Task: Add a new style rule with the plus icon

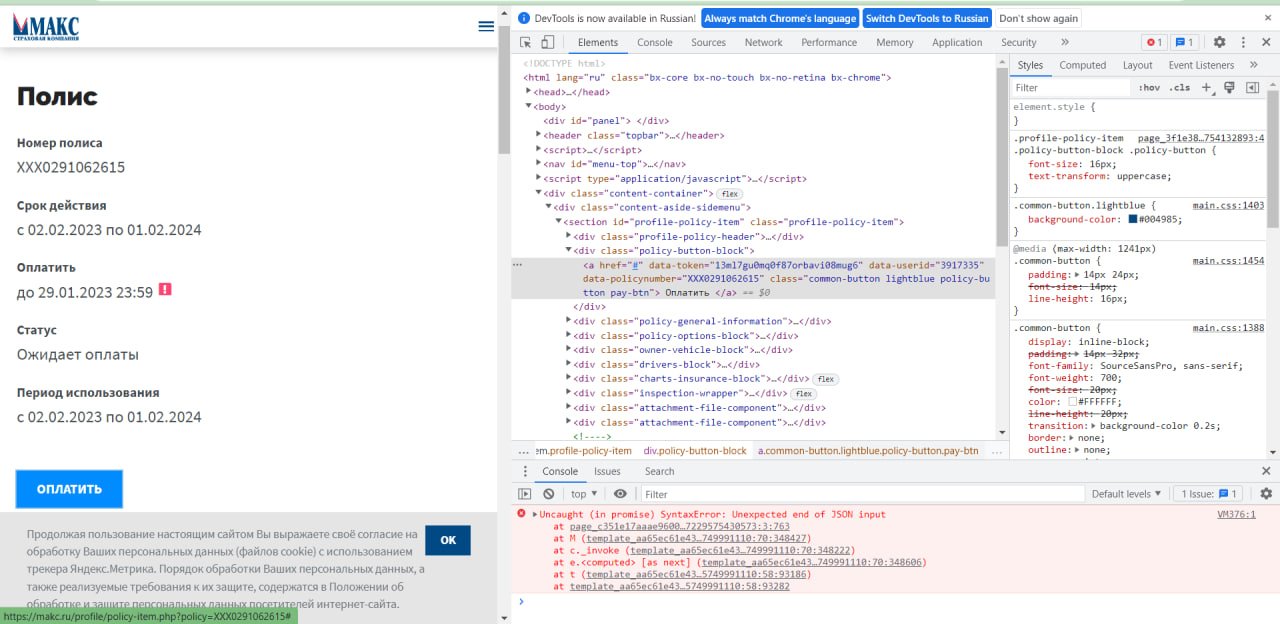Action: tap(1206, 88)
